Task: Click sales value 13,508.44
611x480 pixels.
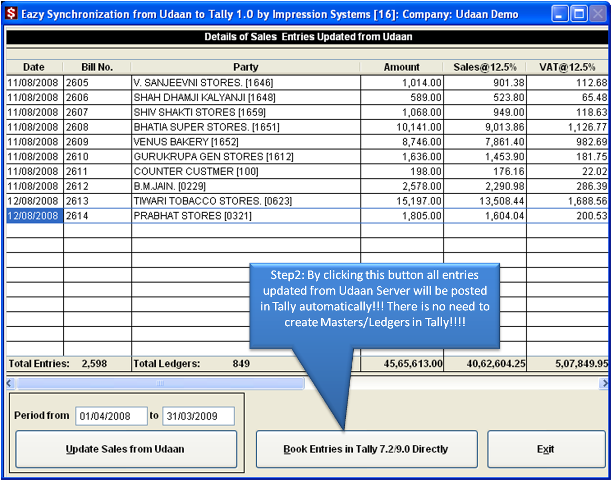Action: [485, 201]
